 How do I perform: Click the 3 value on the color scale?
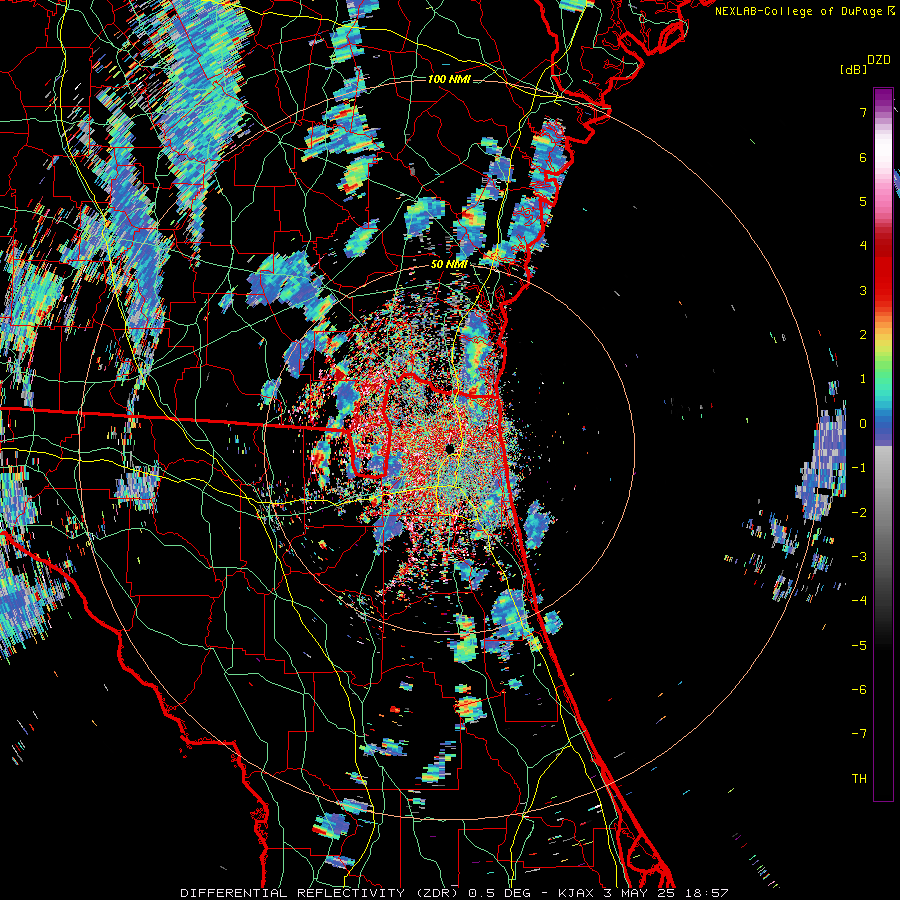pyautogui.click(x=863, y=290)
